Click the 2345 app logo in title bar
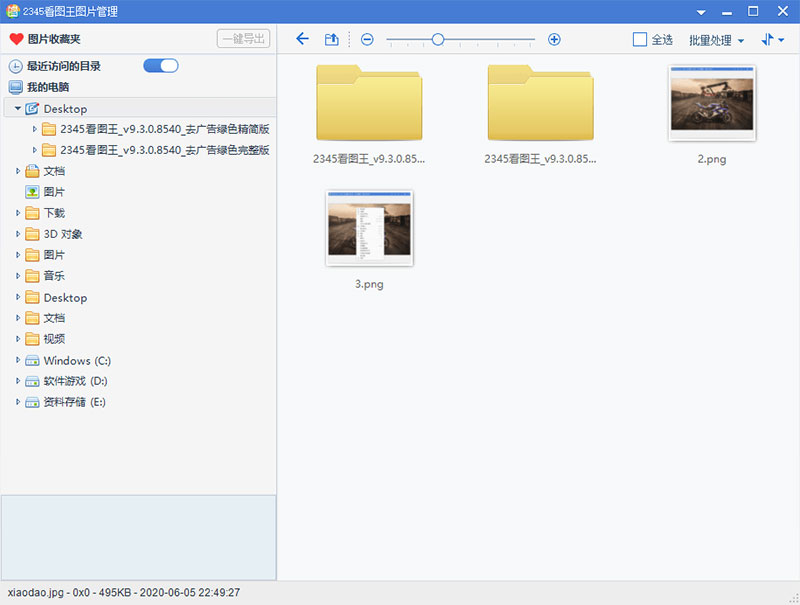The height and width of the screenshot is (605, 800). (12, 11)
